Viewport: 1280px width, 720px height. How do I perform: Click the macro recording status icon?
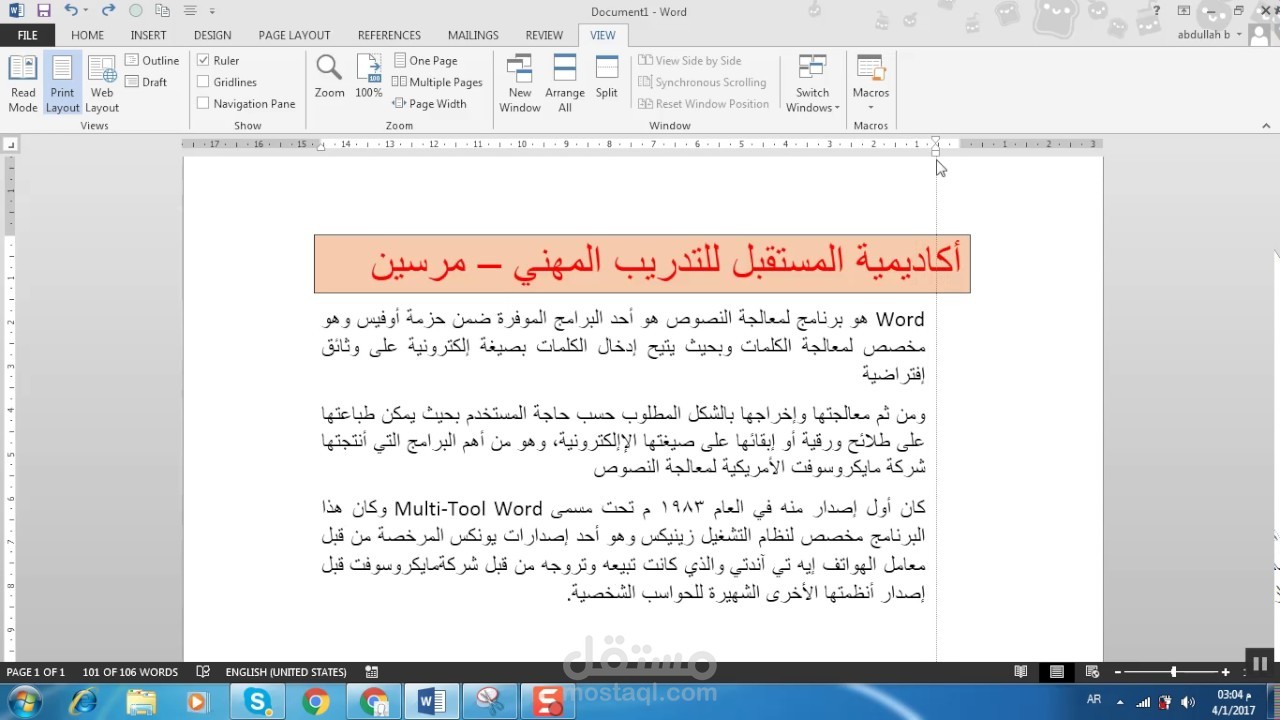pyautogui.click(x=372, y=672)
